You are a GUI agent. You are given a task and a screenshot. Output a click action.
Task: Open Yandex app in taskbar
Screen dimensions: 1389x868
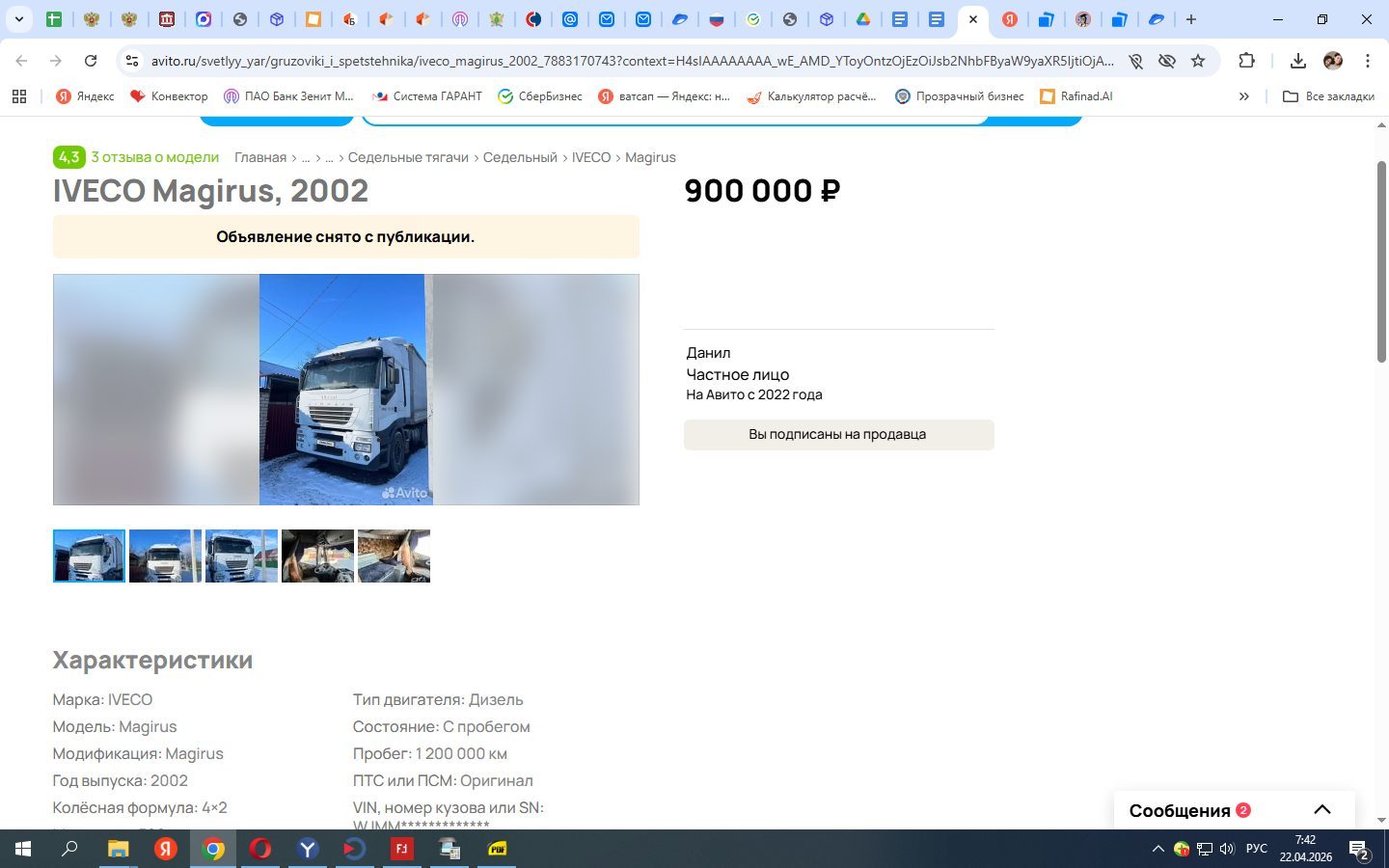pyautogui.click(x=166, y=849)
